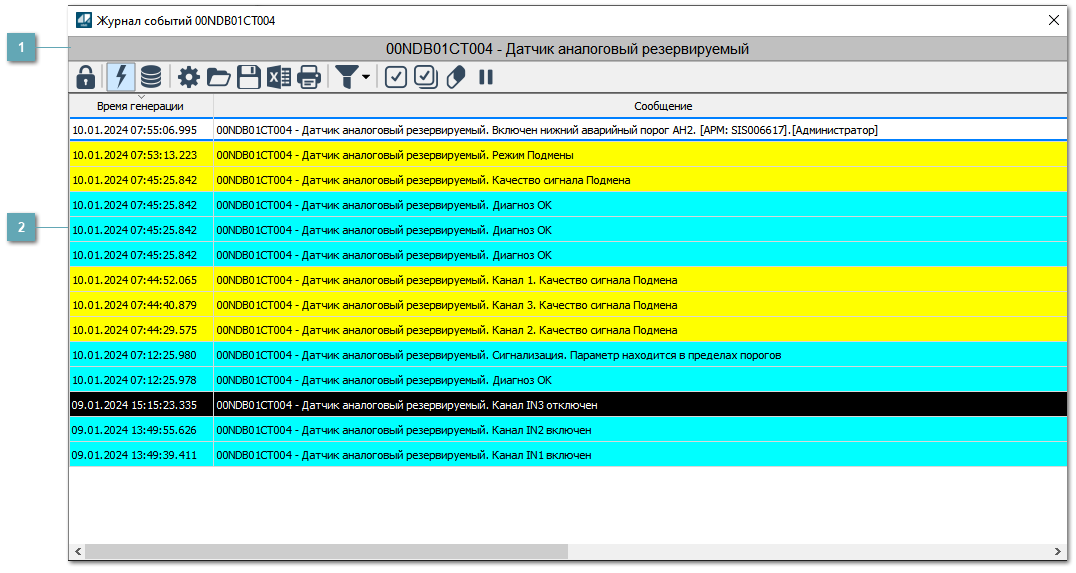Click the eraser clear icon

coord(456,77)
